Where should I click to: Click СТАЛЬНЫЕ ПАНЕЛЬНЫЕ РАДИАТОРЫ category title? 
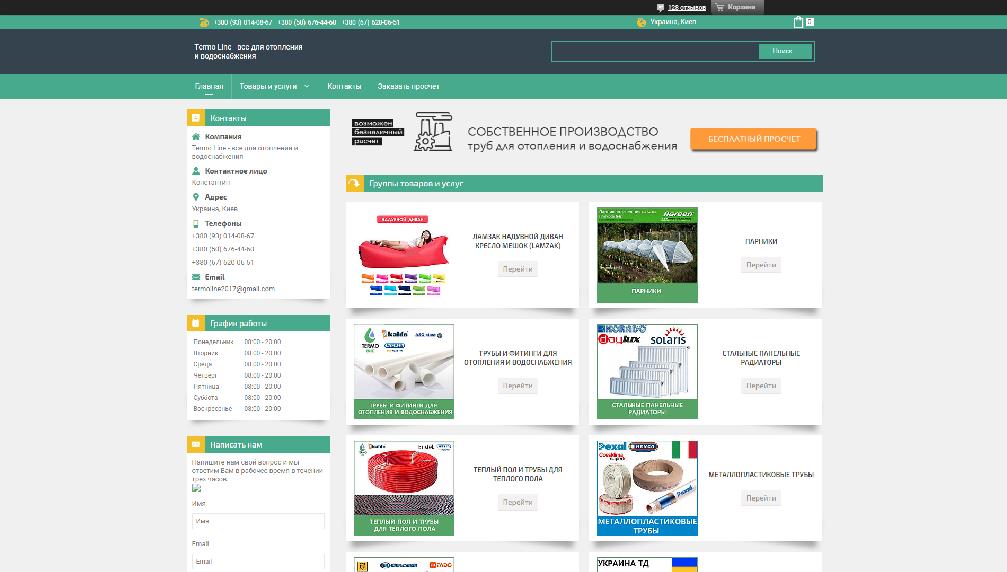[x=761, y=358]
